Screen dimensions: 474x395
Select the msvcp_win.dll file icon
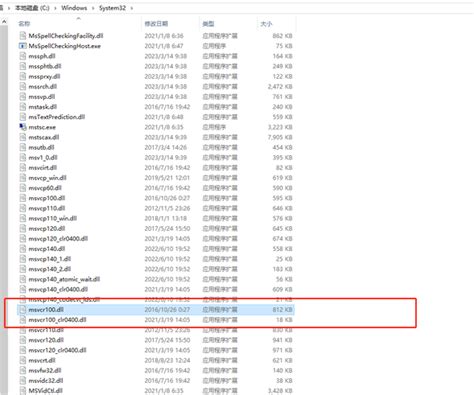tap(22, 178)
